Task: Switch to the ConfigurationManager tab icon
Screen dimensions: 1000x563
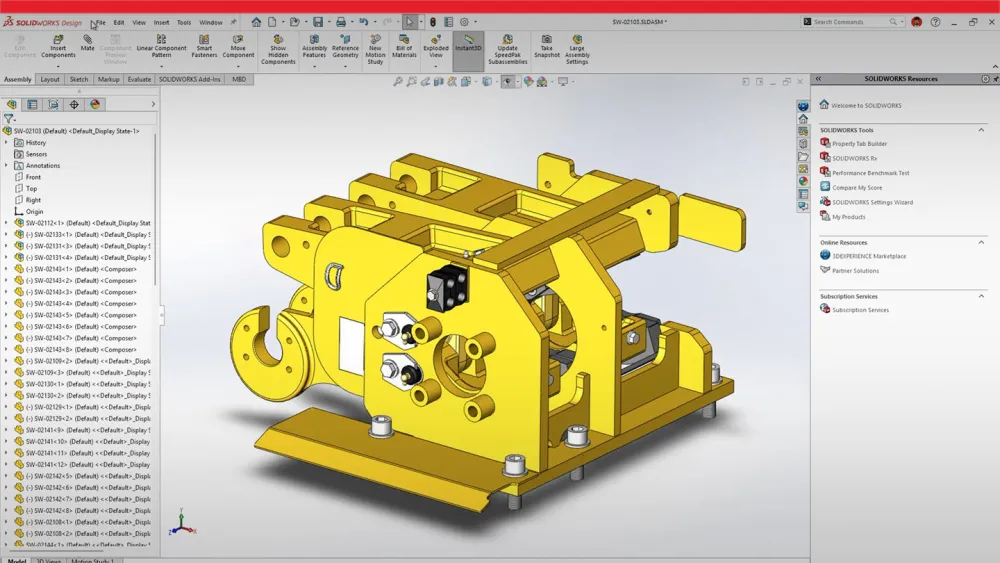Action: coord(54,104)
